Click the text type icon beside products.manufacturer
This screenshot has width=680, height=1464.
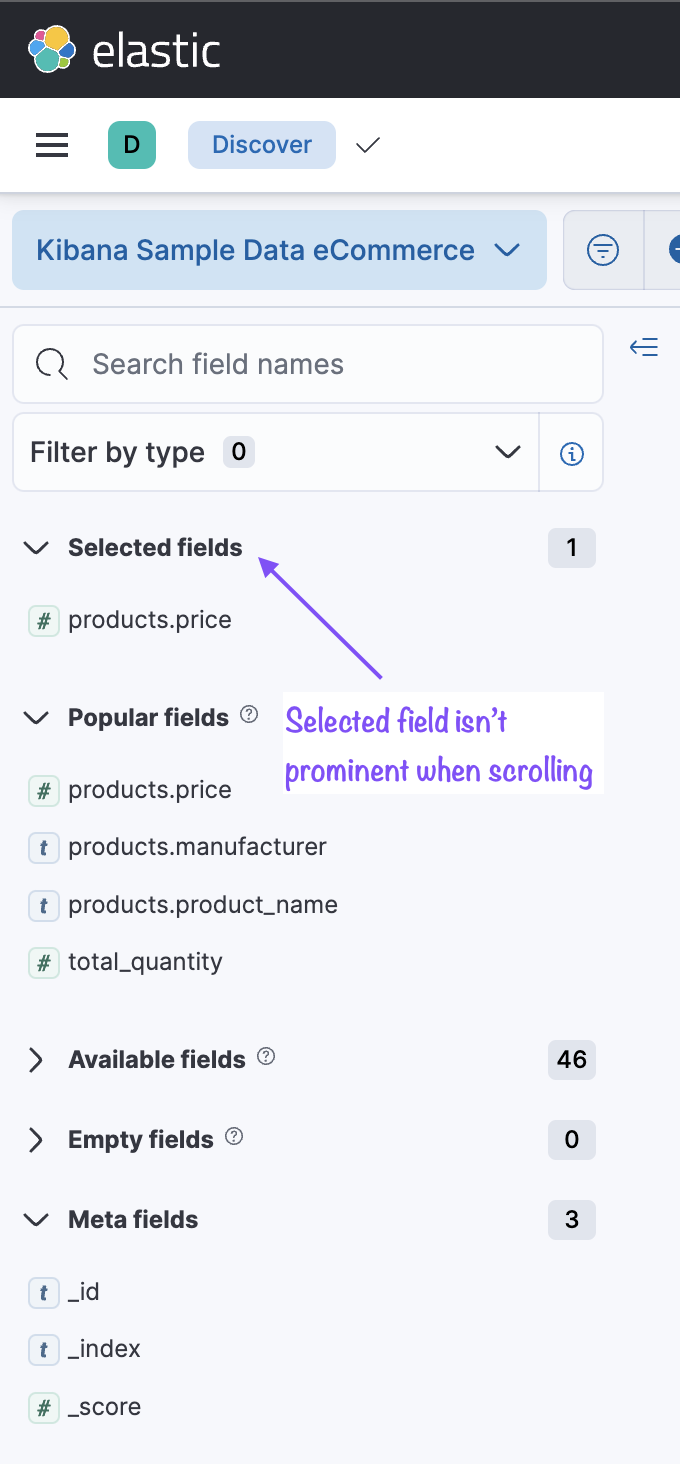[42, 847]
